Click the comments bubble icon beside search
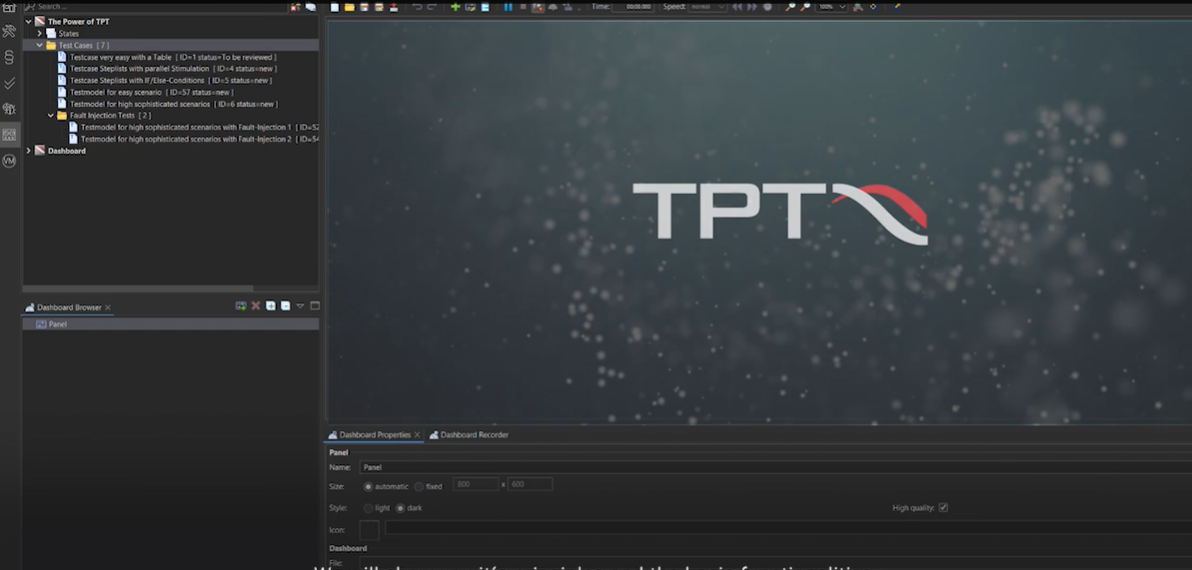The height and width of the screenshot is (570, 1192). [310, 7]
